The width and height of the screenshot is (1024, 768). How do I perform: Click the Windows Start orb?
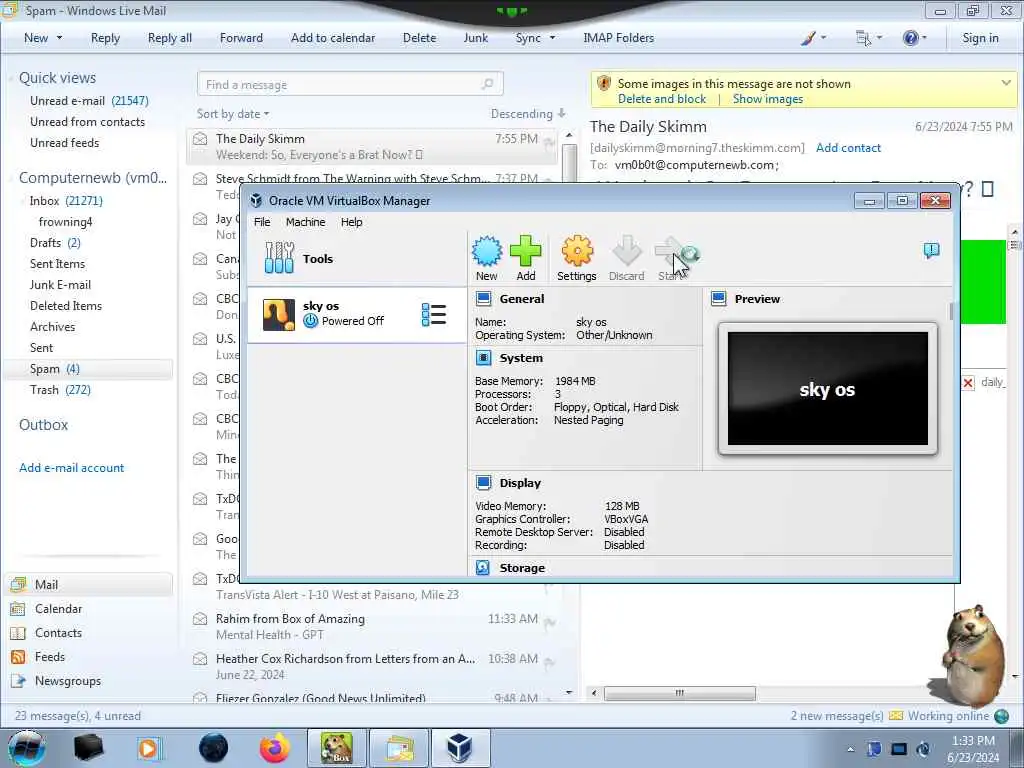[27, 748]
